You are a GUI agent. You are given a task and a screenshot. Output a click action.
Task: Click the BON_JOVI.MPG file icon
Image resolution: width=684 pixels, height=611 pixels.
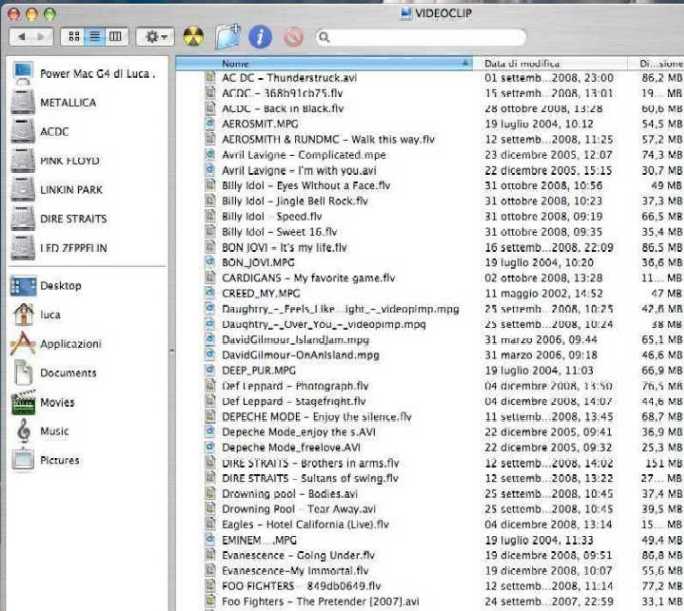click(x=210, y=262)
